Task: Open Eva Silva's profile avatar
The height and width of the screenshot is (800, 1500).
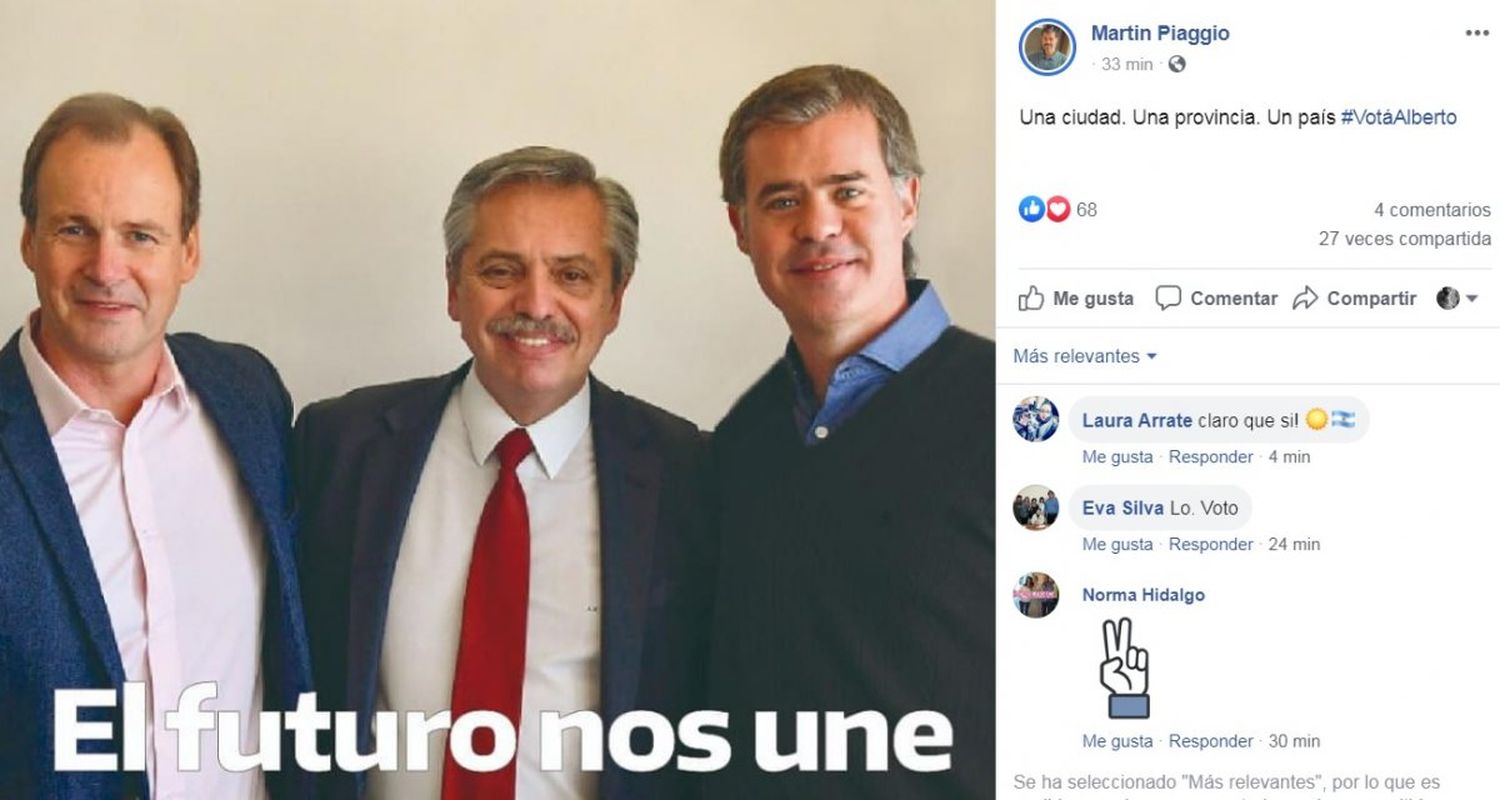Action: pyautogui.click(x=1035, y=507)
